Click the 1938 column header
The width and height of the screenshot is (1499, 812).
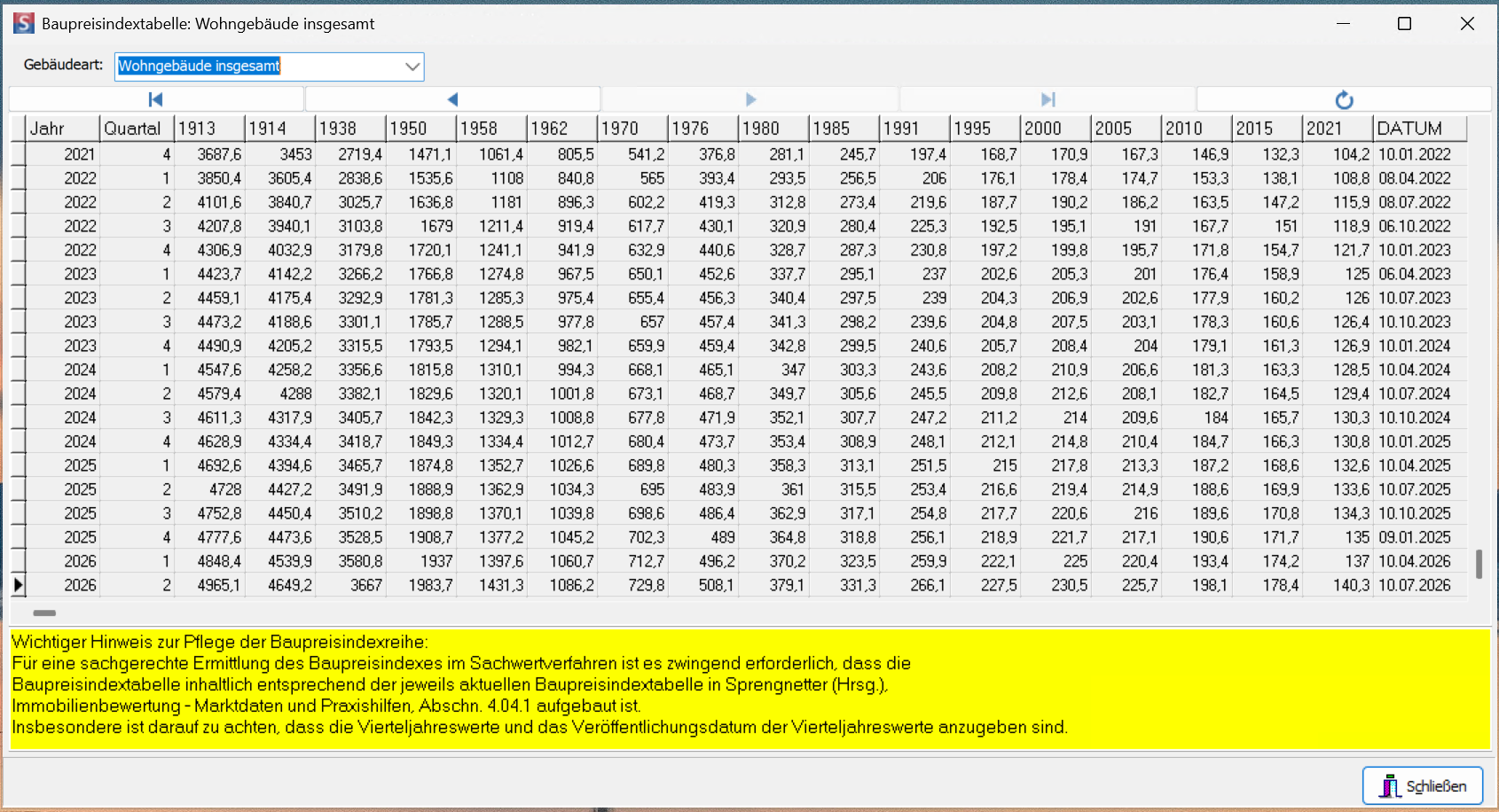point(350,129)
